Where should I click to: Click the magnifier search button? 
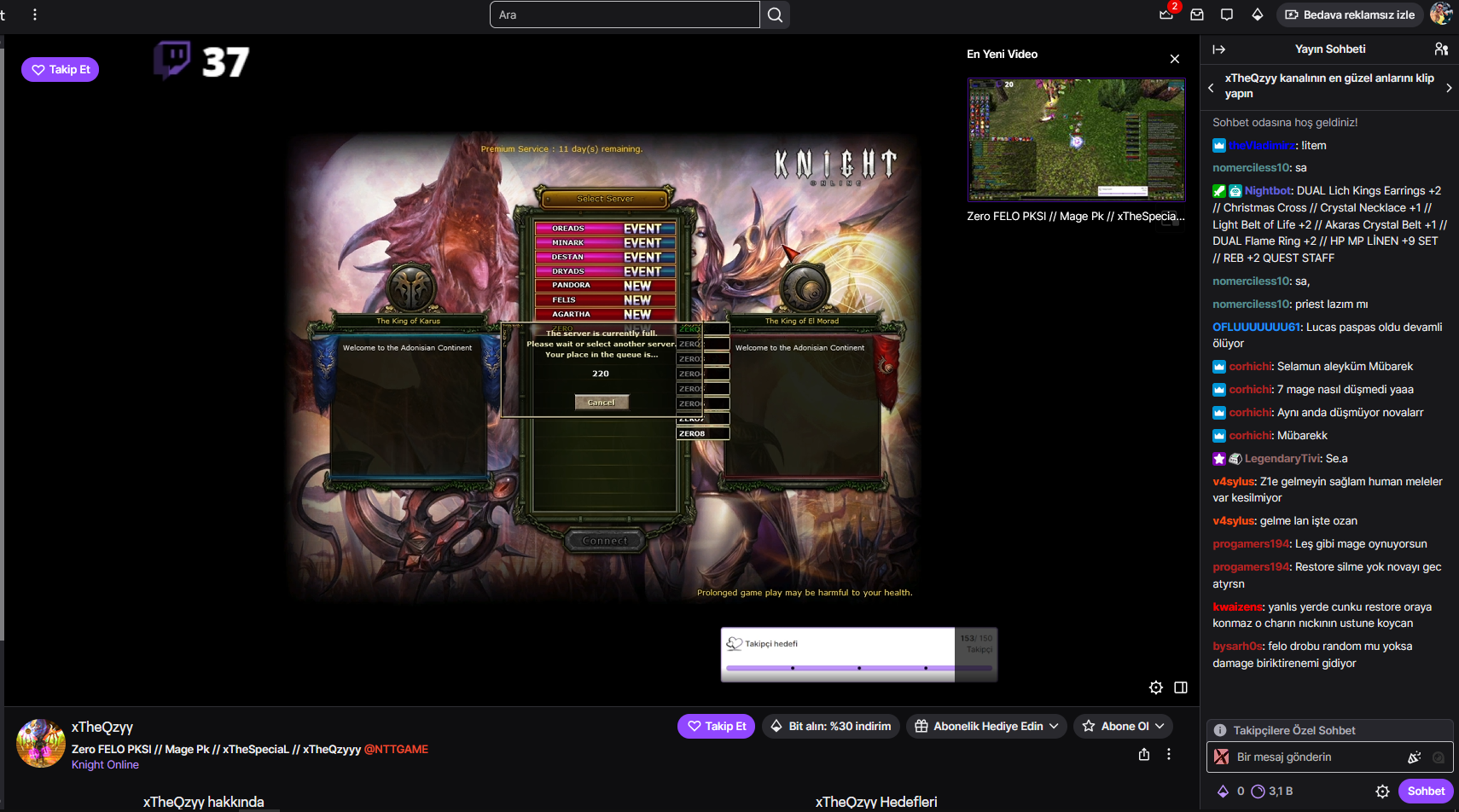tap(775, 14)
